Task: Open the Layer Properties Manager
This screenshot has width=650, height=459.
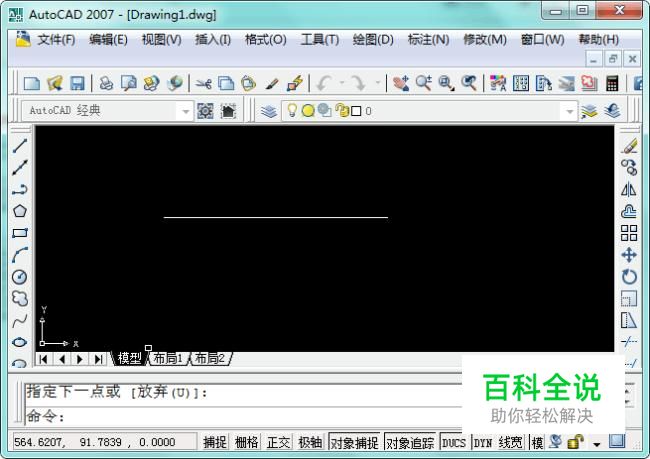Action: pyautogui.click(x=269, y=111)
